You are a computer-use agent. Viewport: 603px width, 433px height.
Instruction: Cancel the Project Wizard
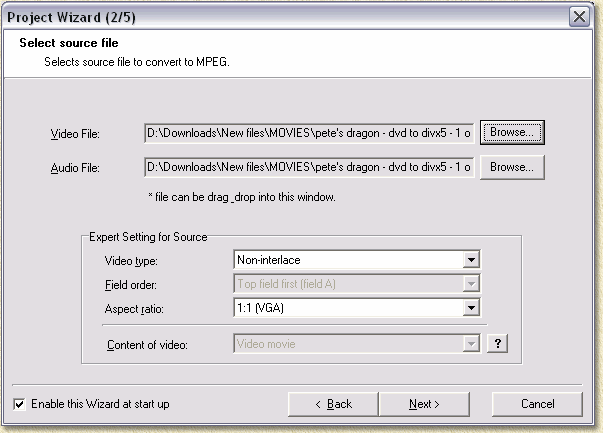click(537, 404)
